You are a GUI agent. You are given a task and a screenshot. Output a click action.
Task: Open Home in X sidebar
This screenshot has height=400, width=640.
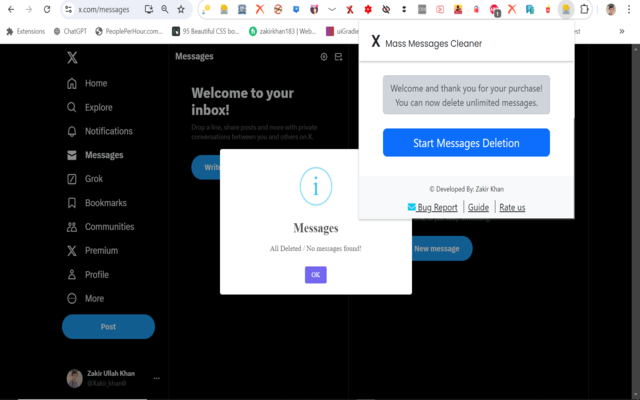pos(87,83)
